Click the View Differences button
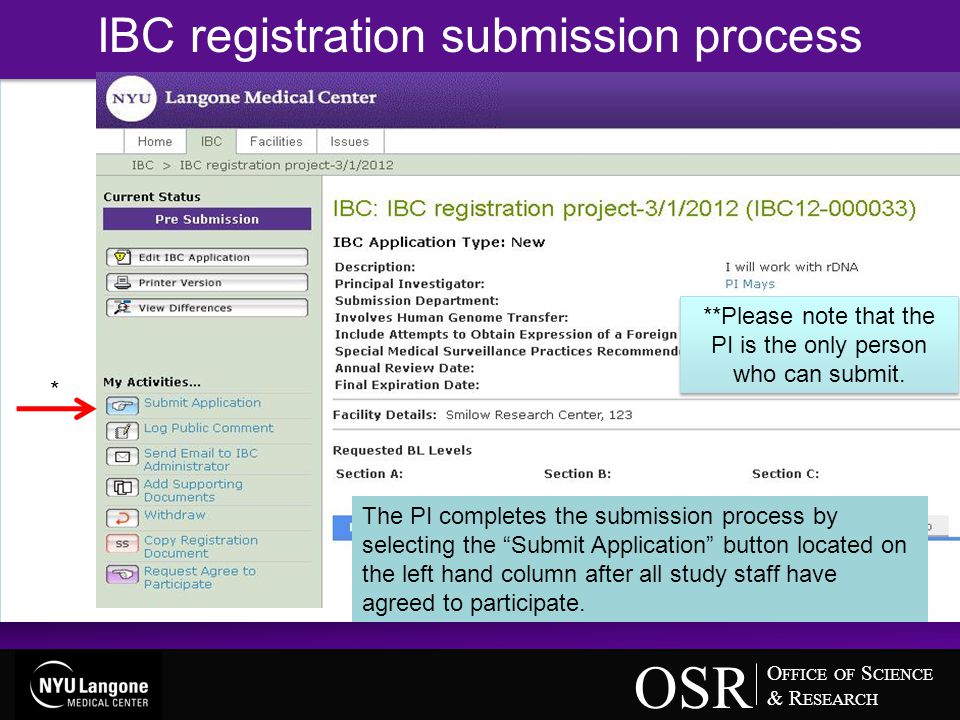This screenshot has width=960, height=720. pos(207,307)
